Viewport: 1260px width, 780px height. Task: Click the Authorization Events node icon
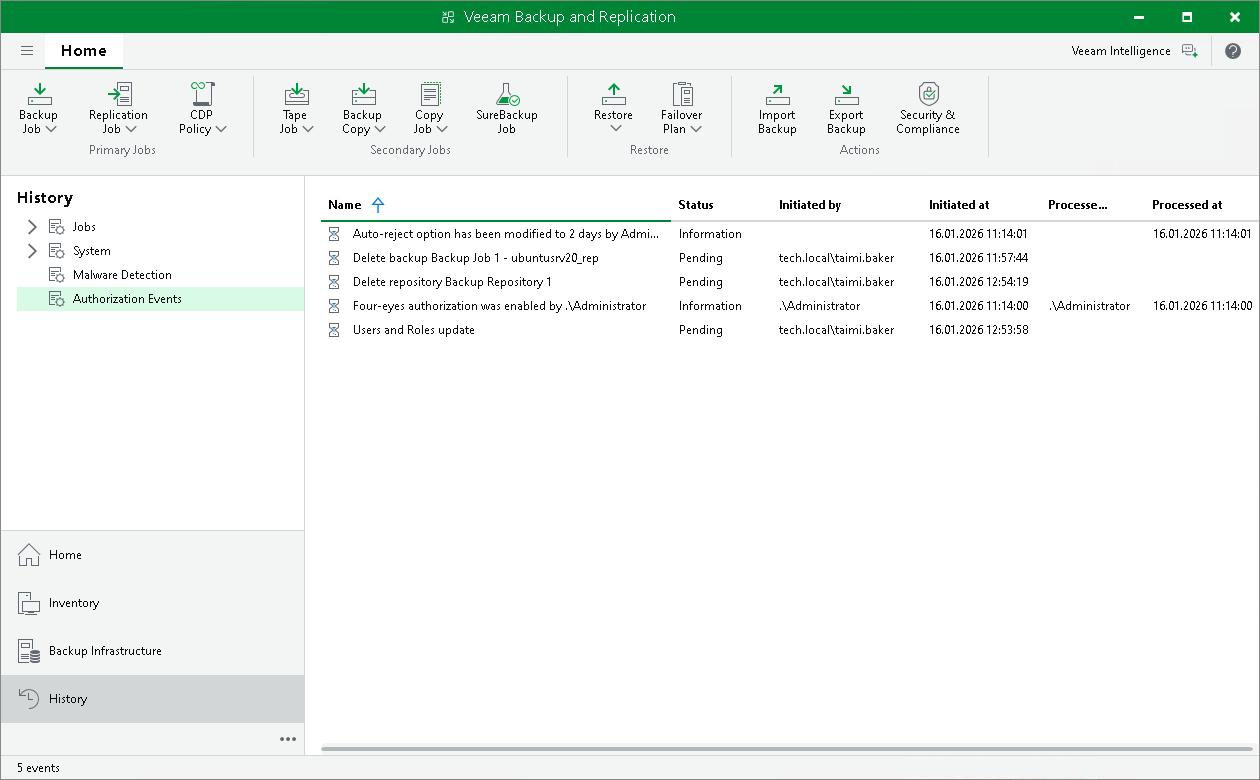57,299
